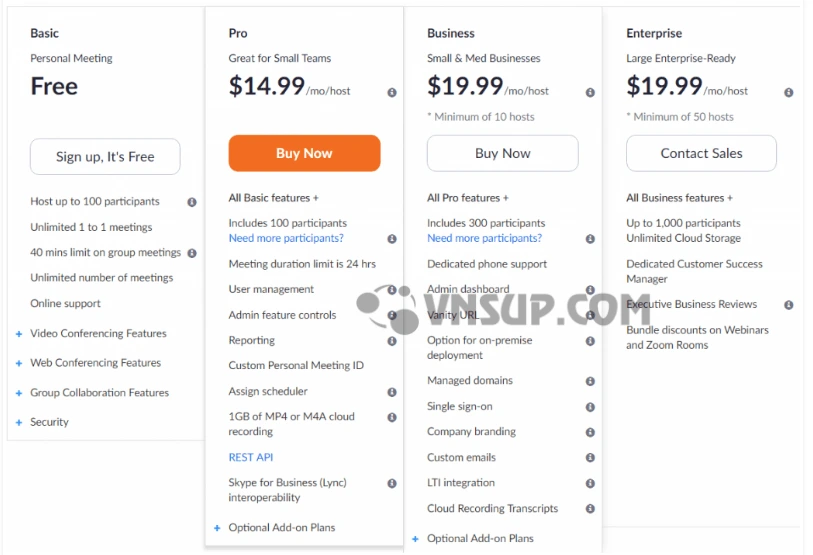Click info icon next to Single sign-on
The image size is (813, 555).
[x=590, y=407]
